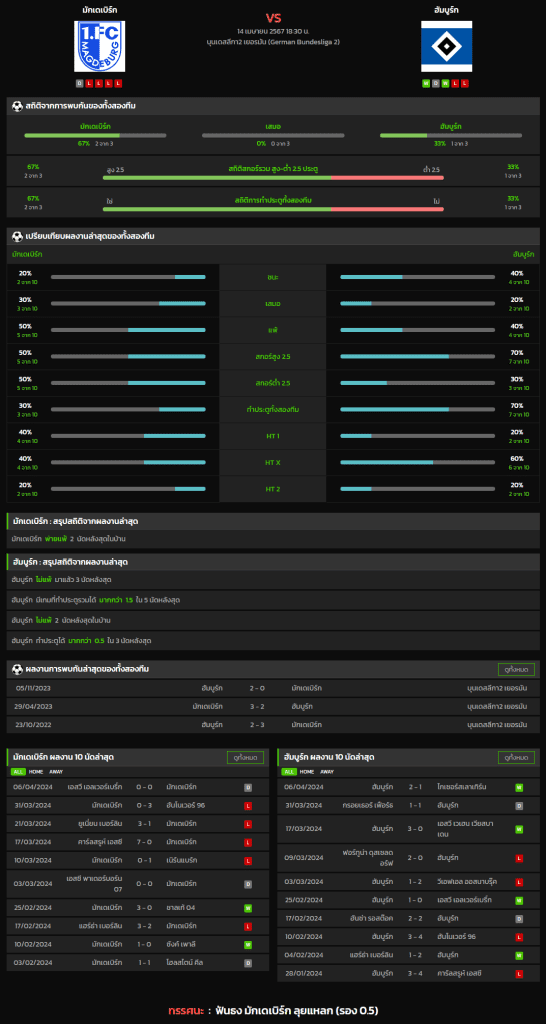Image resolution: width=546 pixels, height=1024 pixels.
Task: Click ดูทั้งหมด button in head-to-head results section
Action: [516, 669]
